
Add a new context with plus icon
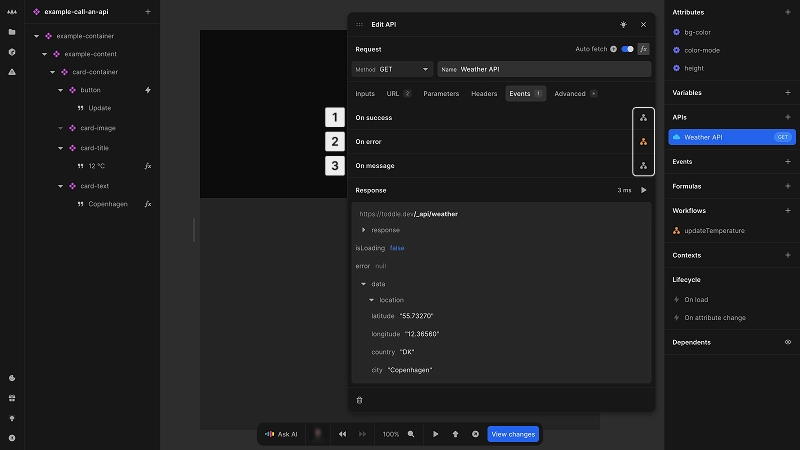tap(788, 255)
